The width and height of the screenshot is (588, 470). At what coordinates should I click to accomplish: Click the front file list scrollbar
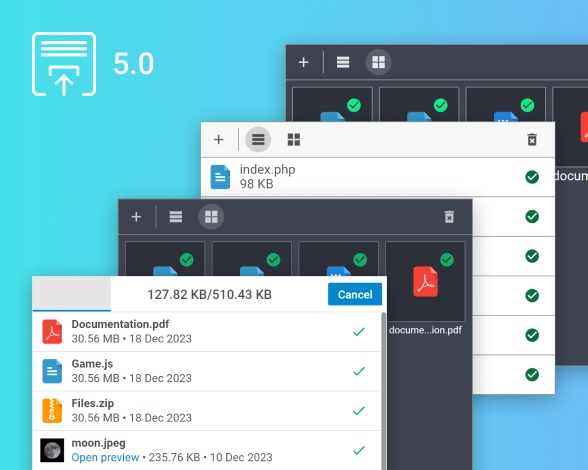pyautogui.click(x=384, y=391)
